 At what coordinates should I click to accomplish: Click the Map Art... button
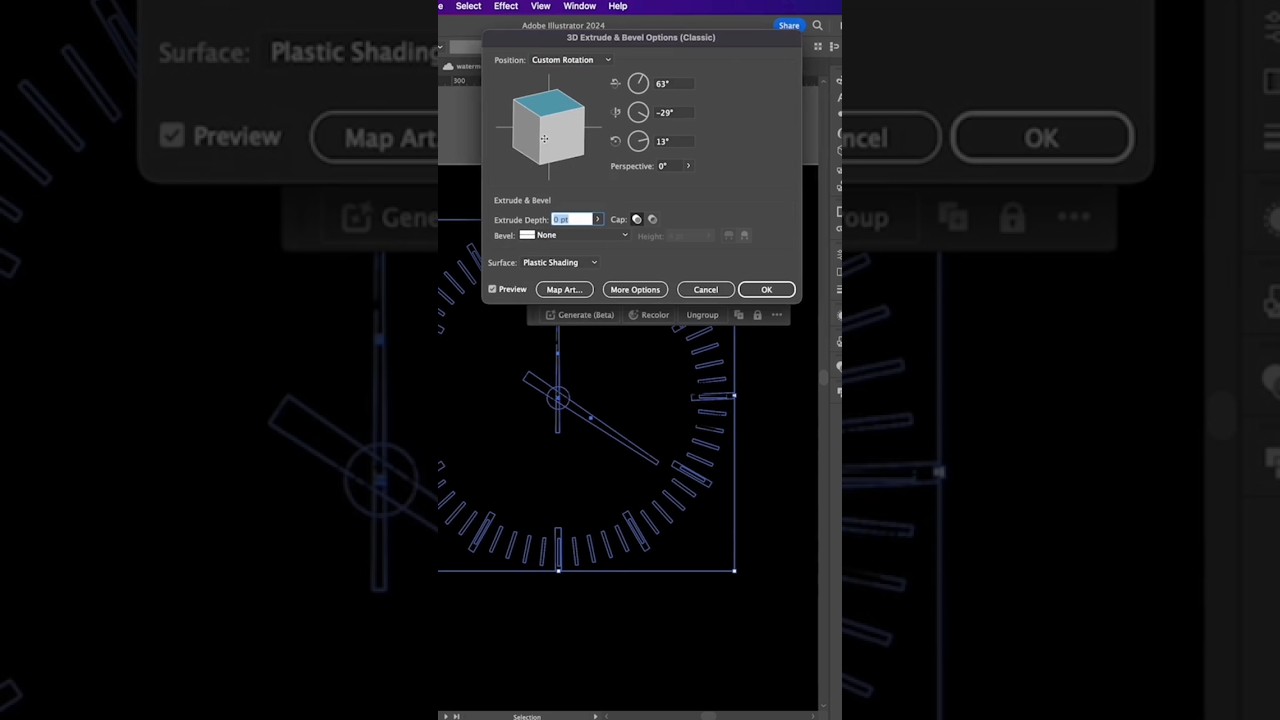564,290
